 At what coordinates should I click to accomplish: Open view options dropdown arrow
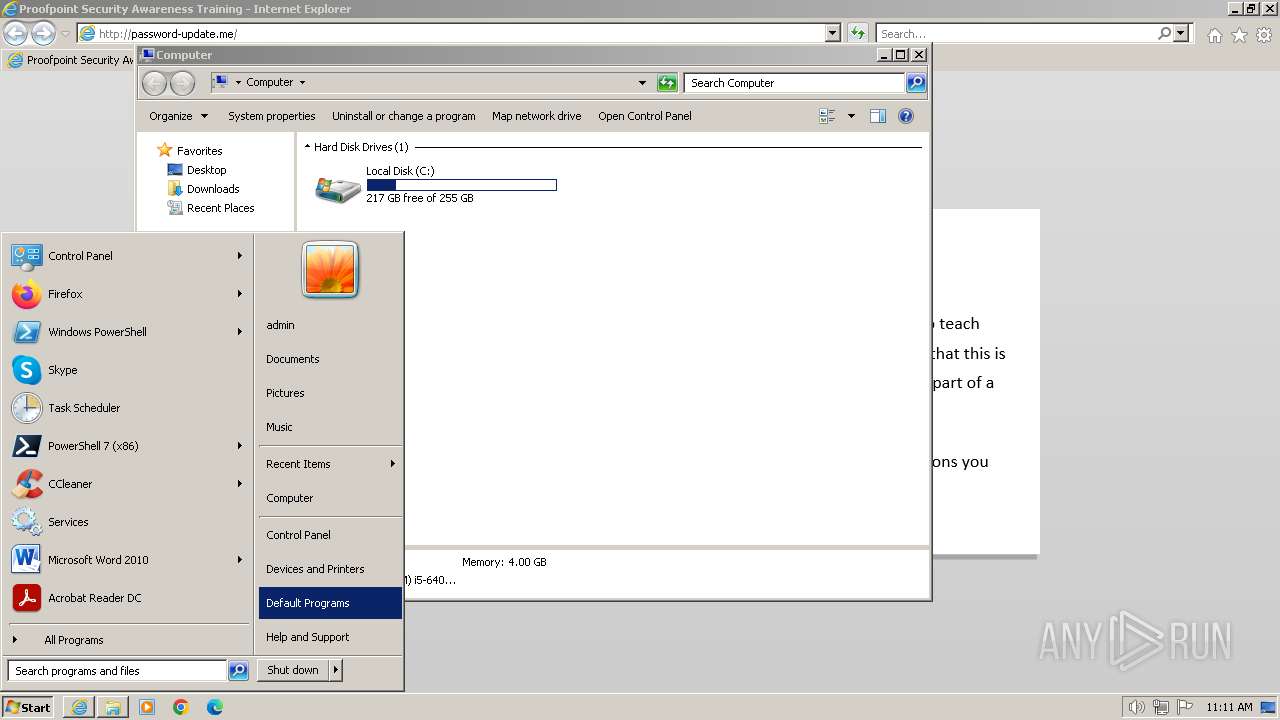[851, 116]
